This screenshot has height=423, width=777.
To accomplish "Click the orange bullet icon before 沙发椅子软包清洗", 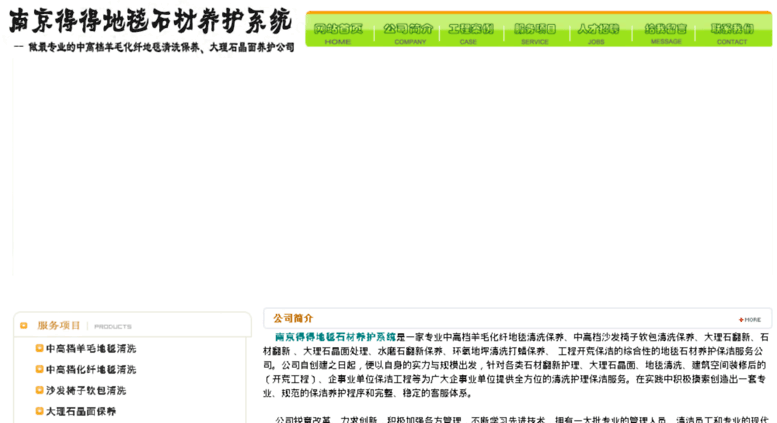I will tap(39, 390).
